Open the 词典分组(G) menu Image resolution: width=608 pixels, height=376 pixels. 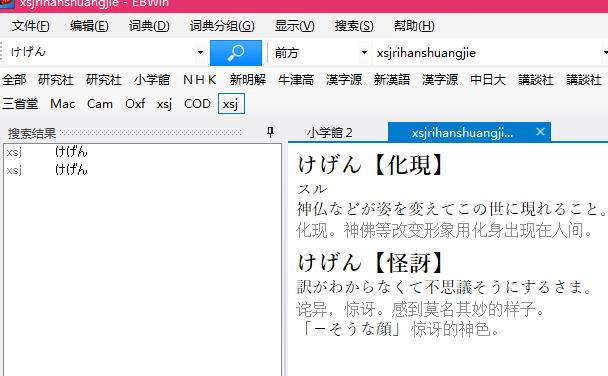222,26
